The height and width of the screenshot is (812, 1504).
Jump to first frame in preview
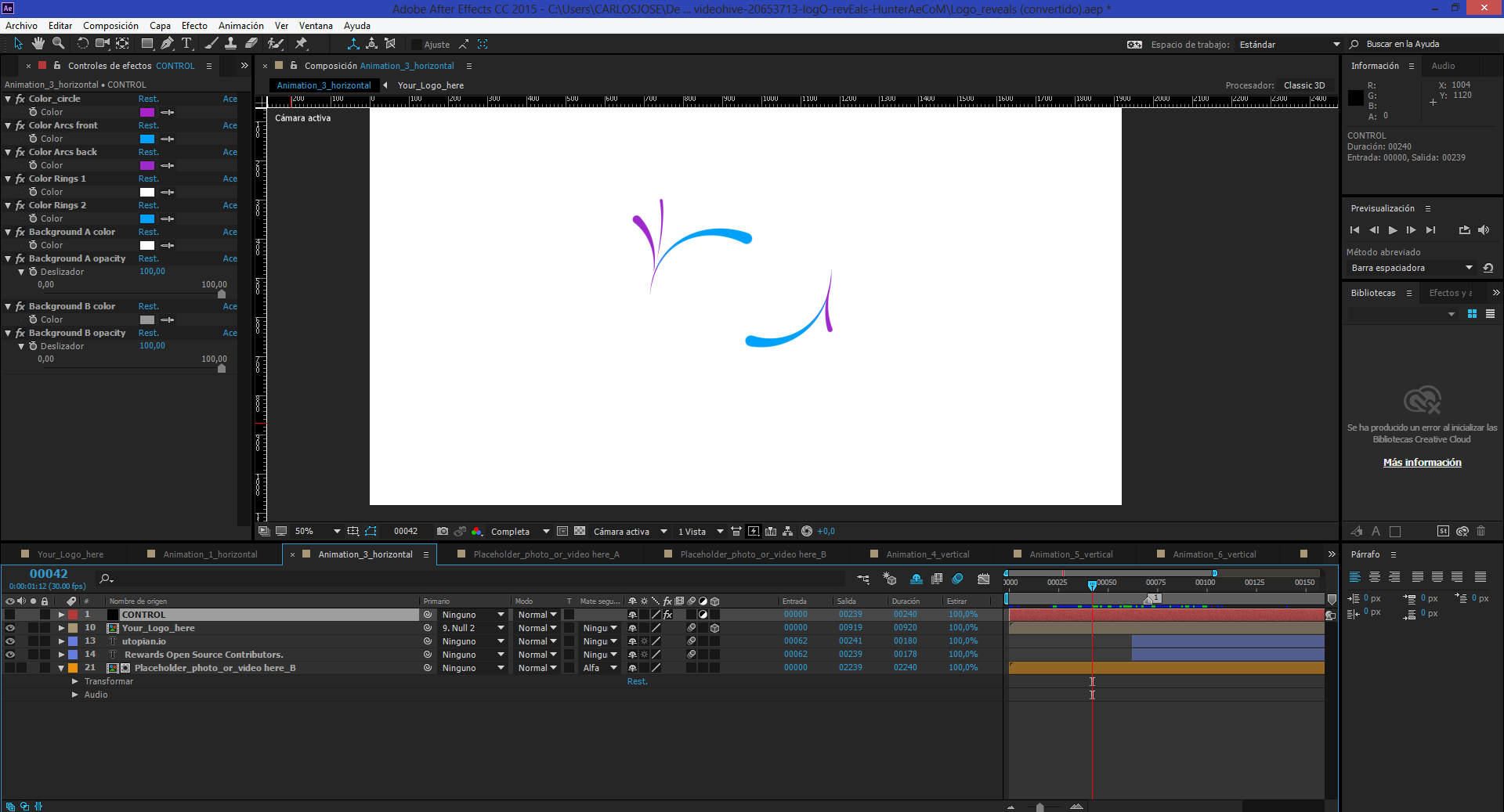1355,230
